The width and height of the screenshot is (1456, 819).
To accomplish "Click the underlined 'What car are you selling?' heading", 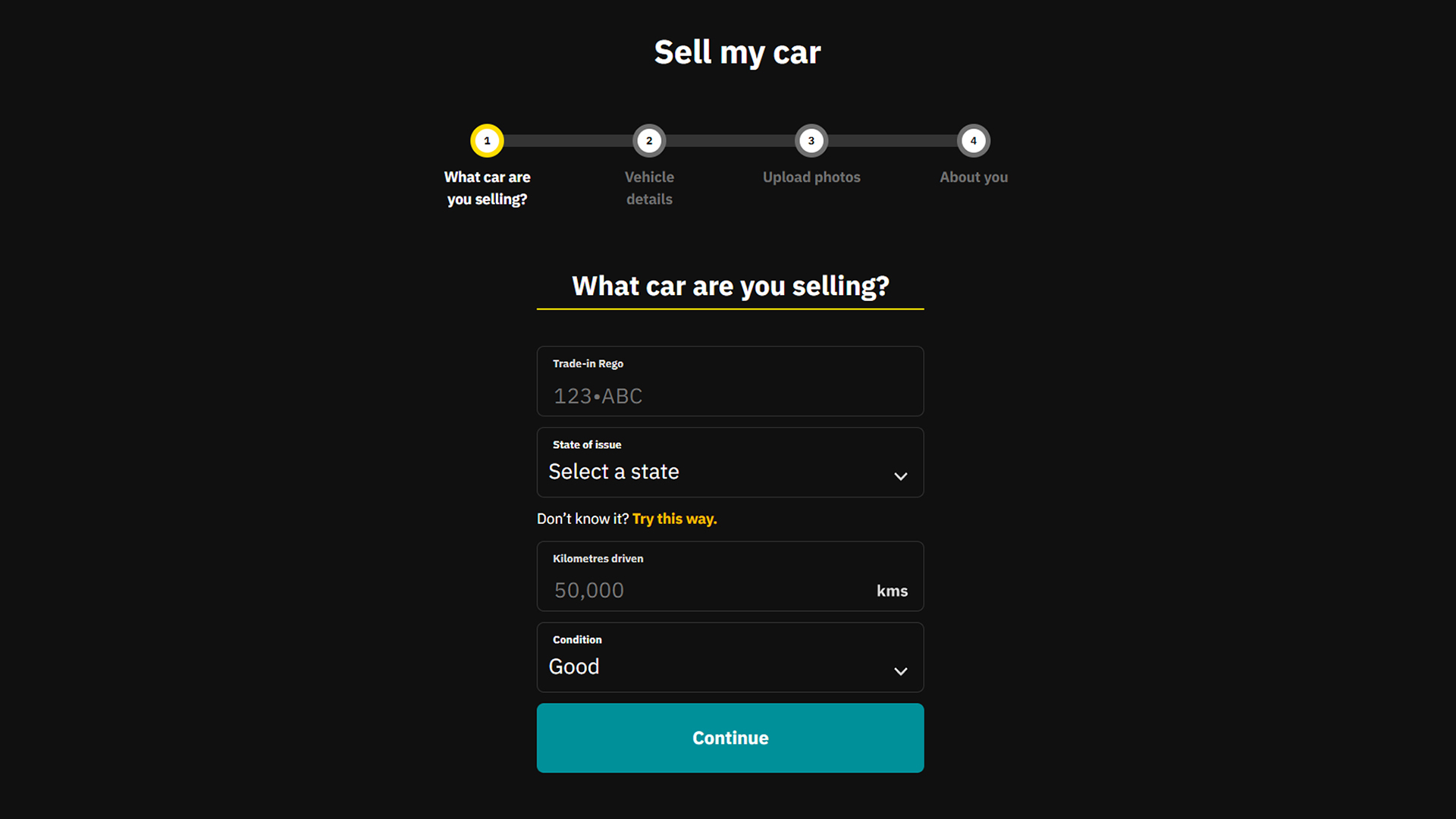I will point(730,287).
